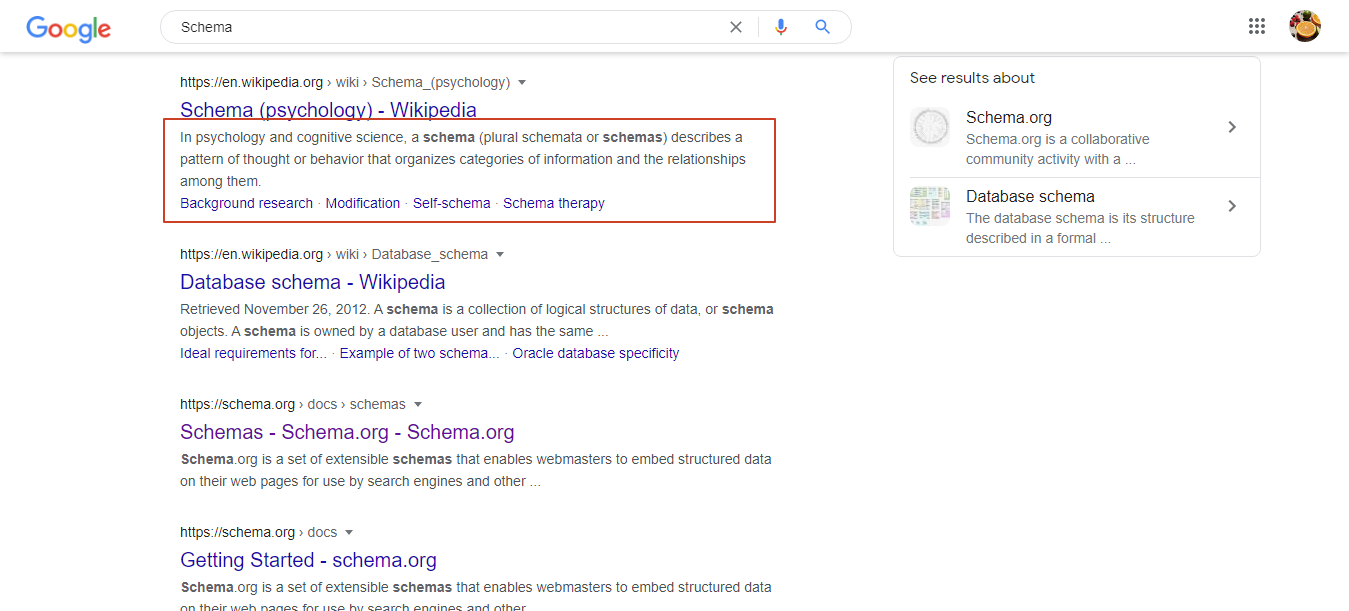This screenshot has width=1349, height=611.
Task: Open the Google apps grid menu
Action: (x=1257, y=26)
